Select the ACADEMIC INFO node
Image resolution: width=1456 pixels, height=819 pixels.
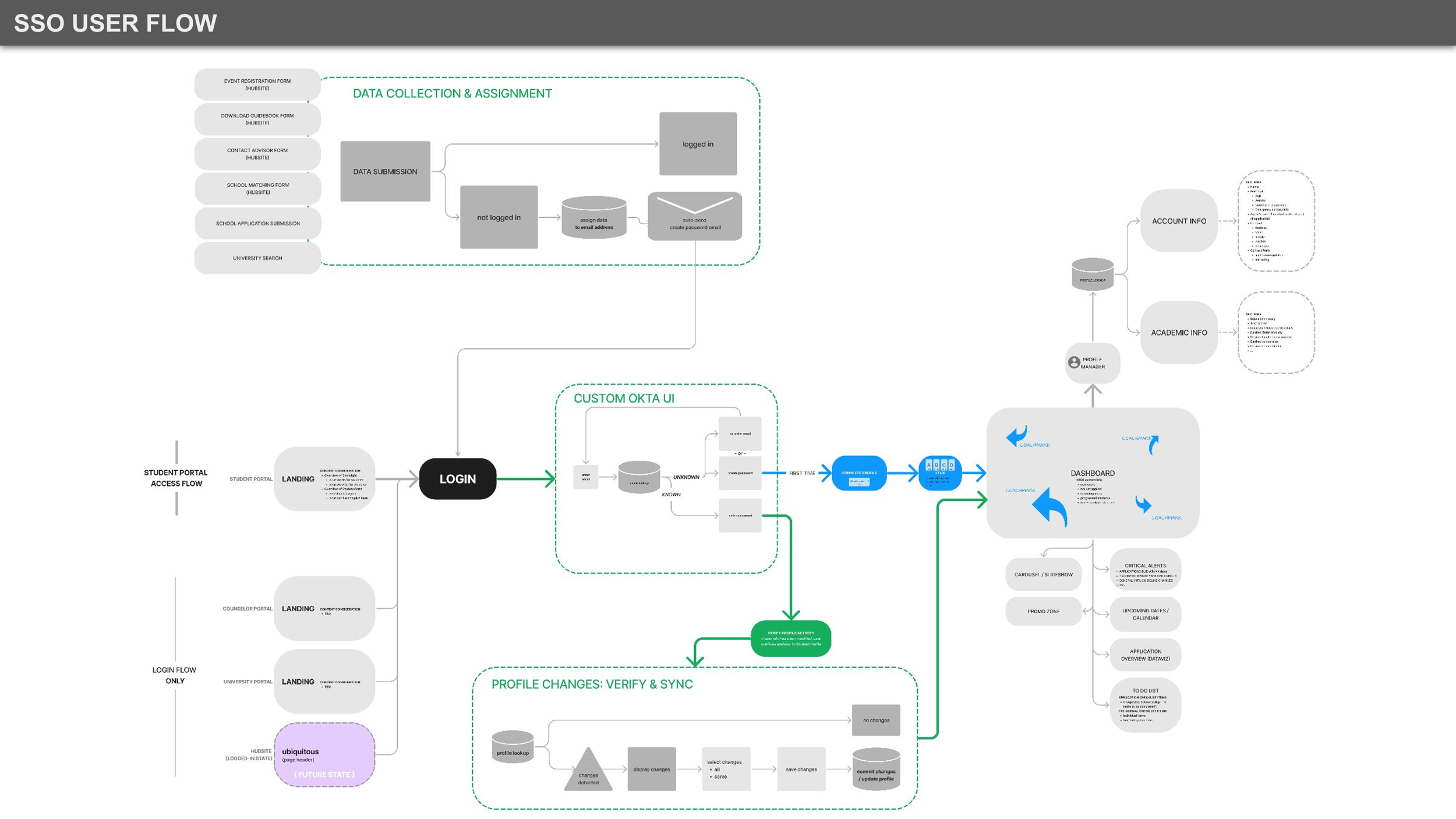point(1179,333)
